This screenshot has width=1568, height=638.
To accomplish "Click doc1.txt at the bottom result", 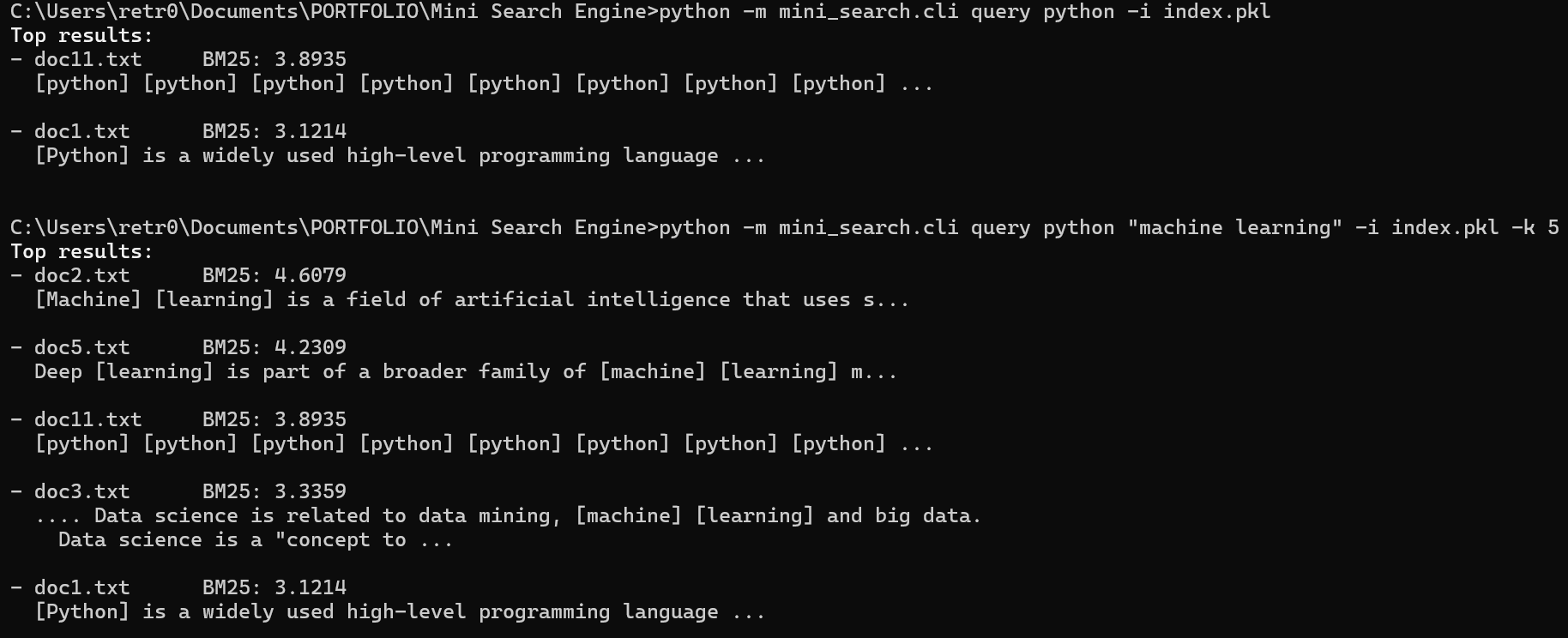I will [x=82, y=587].
